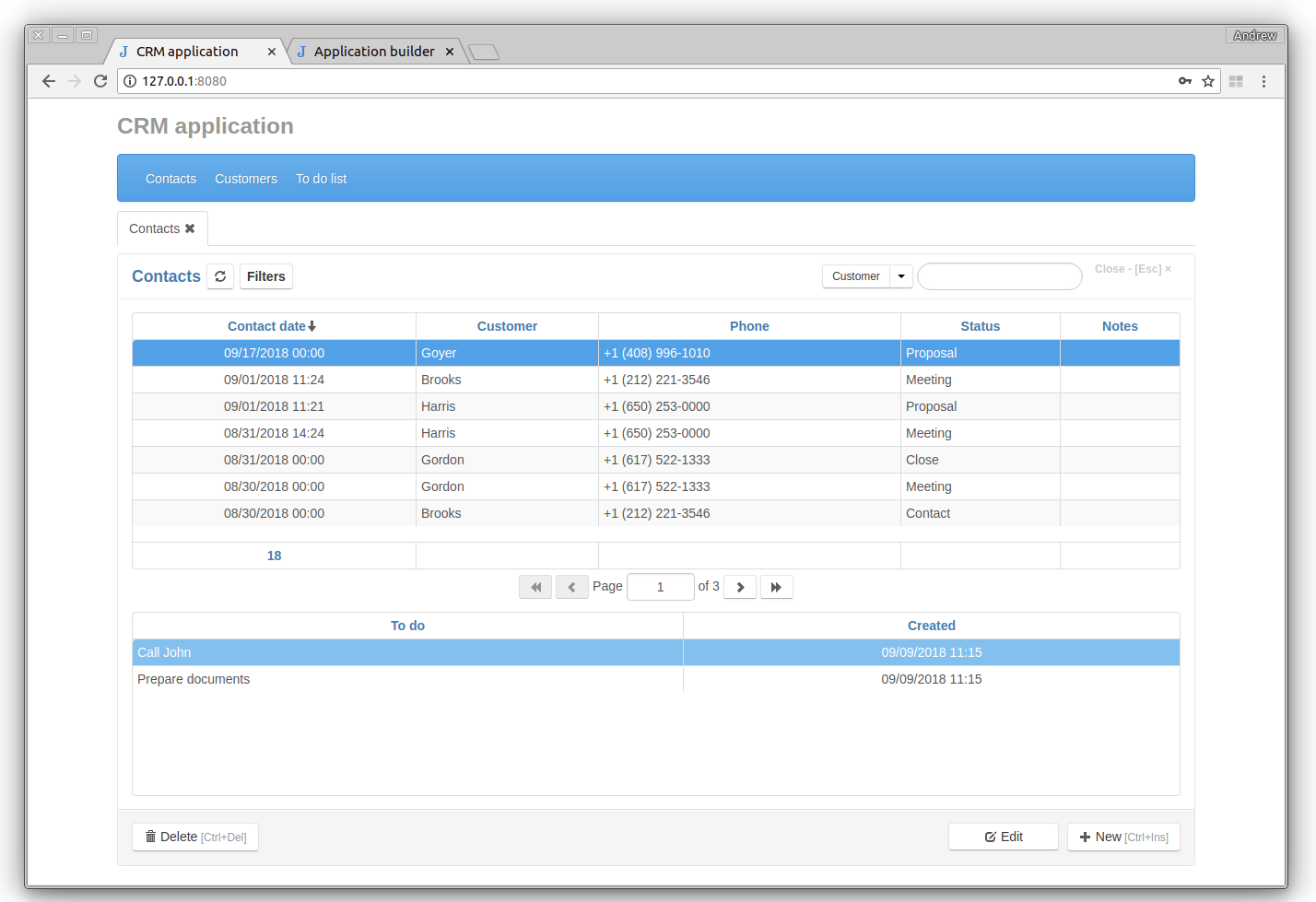Select the CRM application browser tab

187,52
